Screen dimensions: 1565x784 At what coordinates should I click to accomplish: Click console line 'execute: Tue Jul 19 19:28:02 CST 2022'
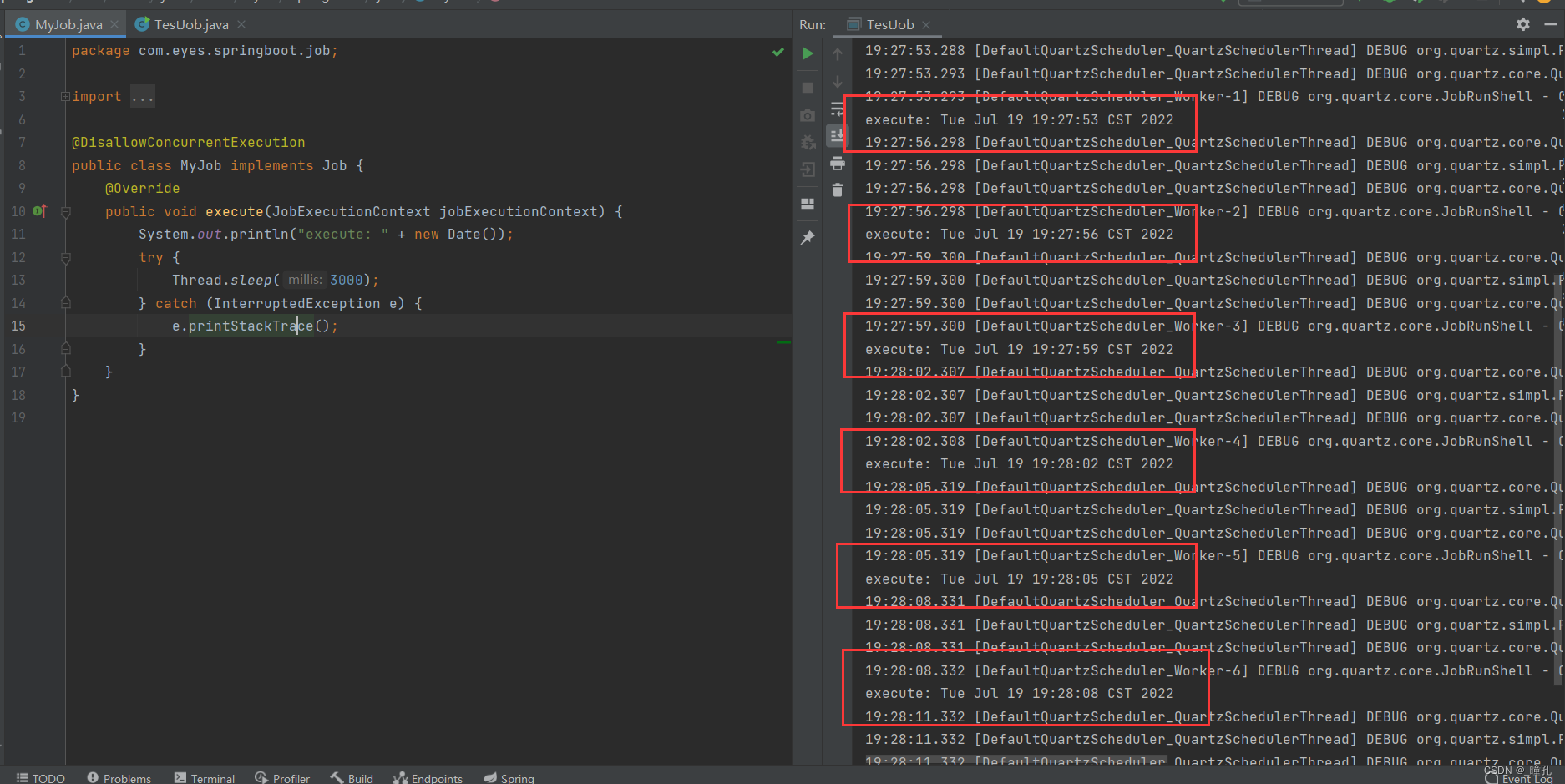pos(1020,464)
